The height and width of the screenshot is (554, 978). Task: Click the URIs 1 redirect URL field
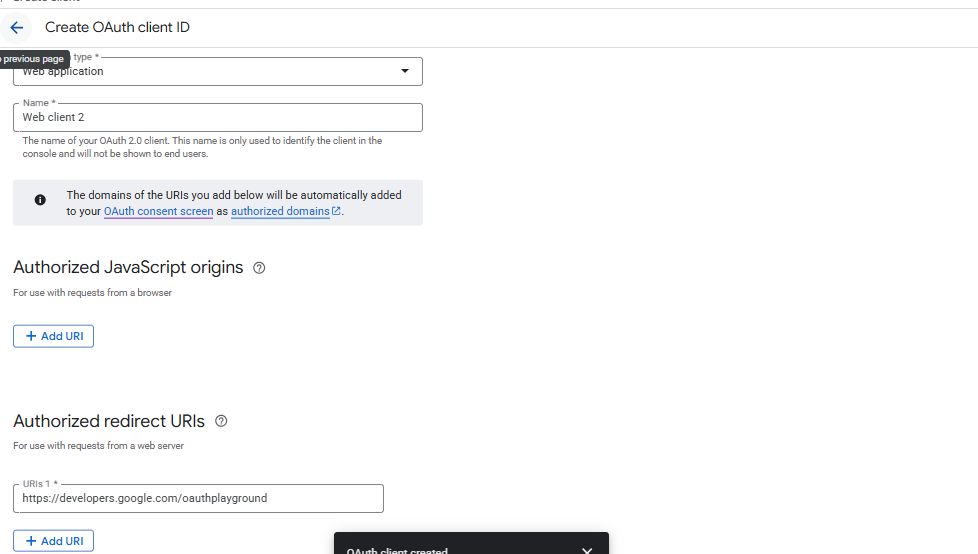198,498
